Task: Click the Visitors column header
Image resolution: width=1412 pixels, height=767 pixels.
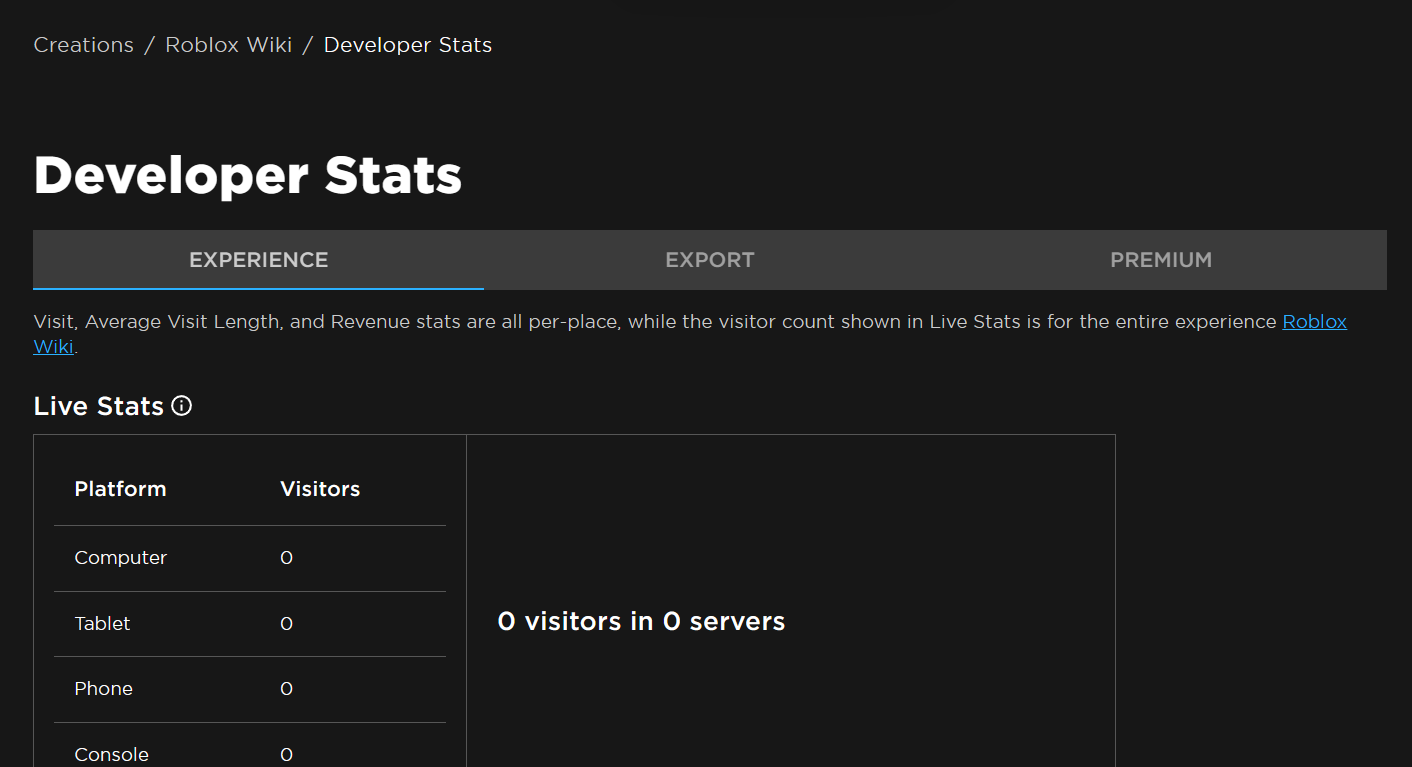Action: pyautogui.click(x=320, y=489)
